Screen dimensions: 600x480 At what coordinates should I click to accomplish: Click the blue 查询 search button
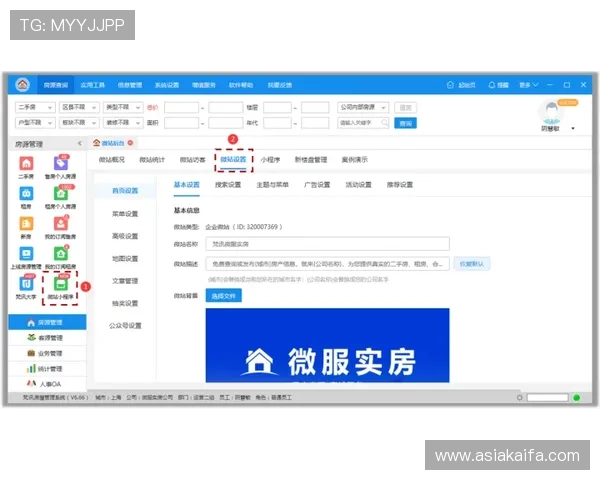click(406, 123)
